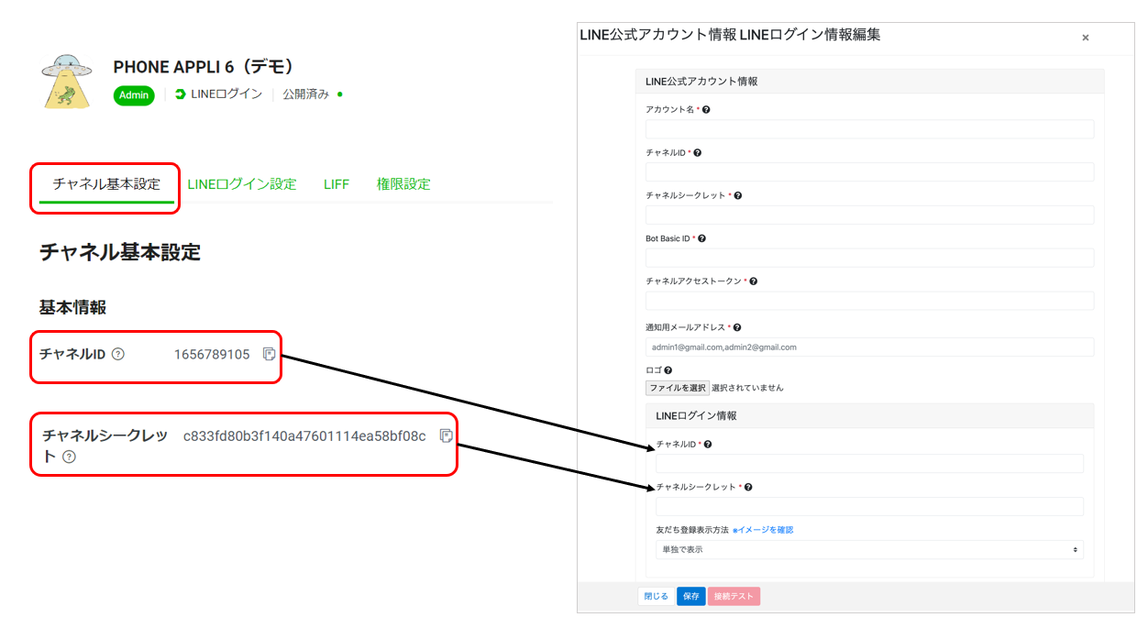Image resolution: width=1148 pixels, height=628 pixels.
Task: Follow the イメージを確認 link
Action: point(764,530)
